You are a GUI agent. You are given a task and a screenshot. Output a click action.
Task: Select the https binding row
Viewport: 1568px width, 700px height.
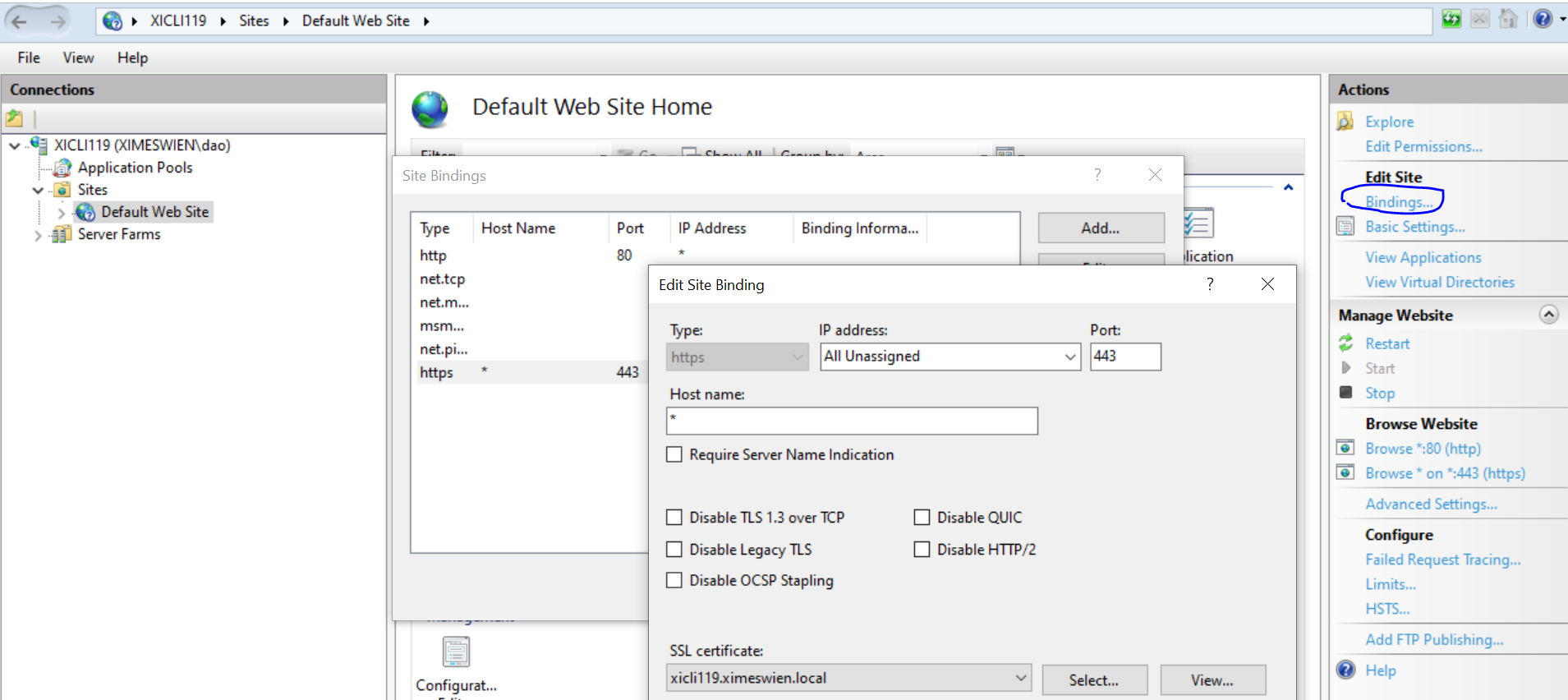click(x=530, y=372)
